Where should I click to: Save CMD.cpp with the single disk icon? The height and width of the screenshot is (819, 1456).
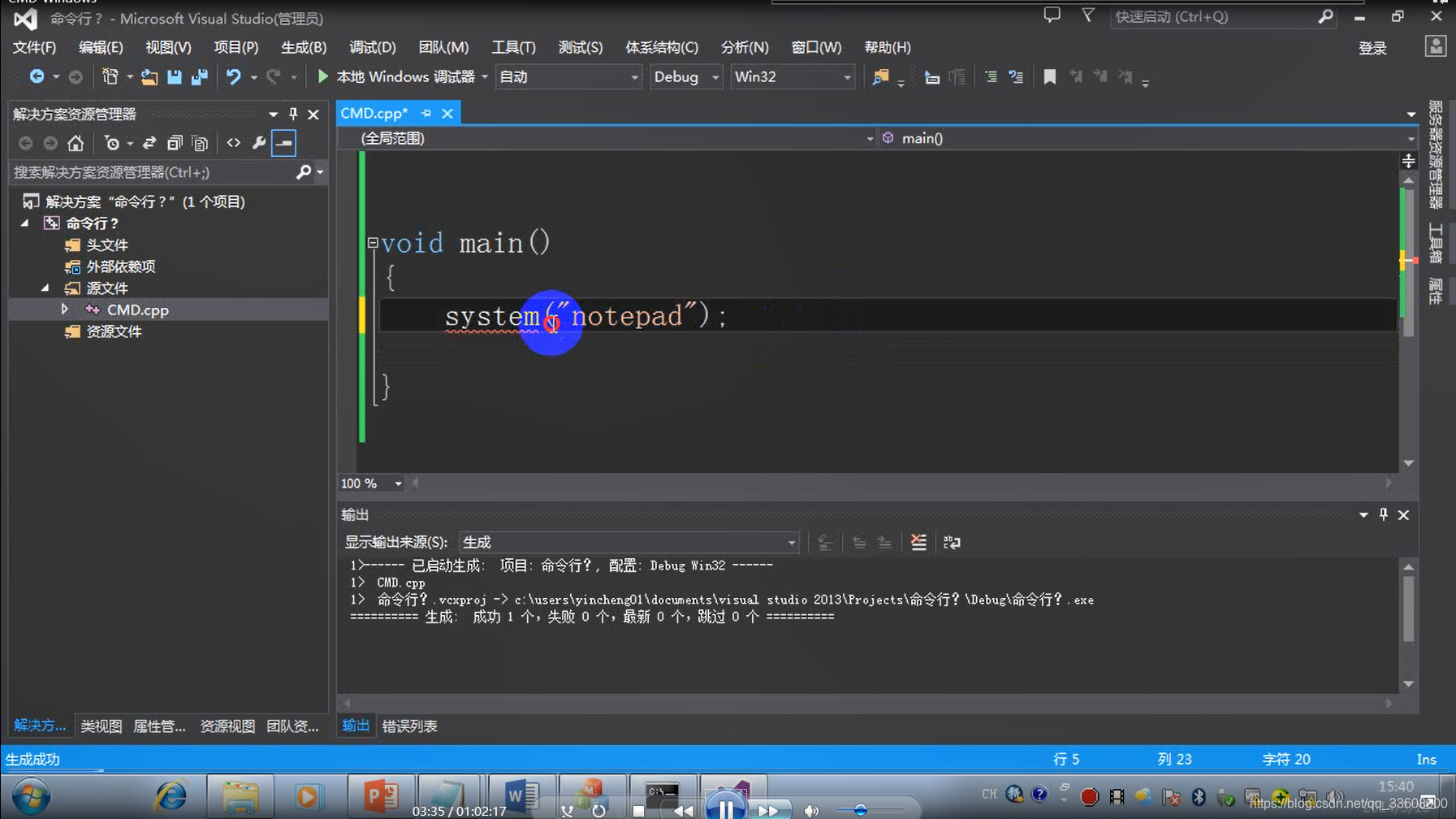[x=174, y=76]
